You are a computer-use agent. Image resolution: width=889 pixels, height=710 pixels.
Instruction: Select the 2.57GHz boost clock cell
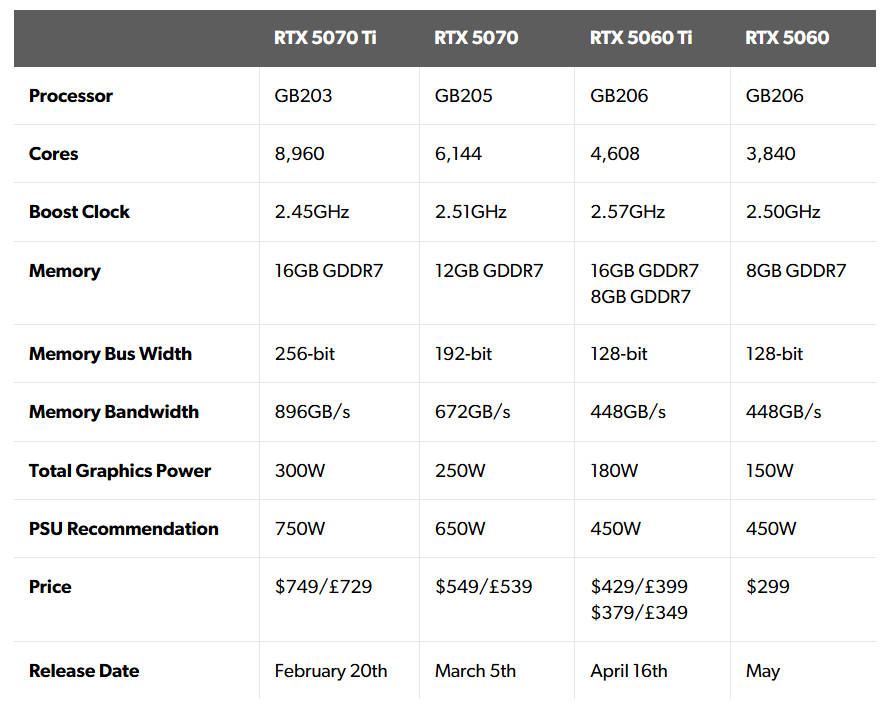click(x=628, y=212)
